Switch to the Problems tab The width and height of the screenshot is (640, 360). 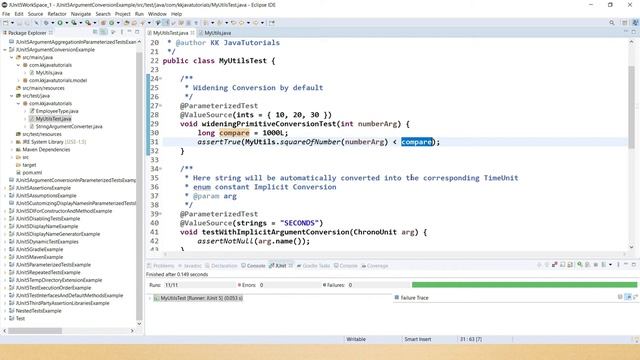(x=161, y=266)
